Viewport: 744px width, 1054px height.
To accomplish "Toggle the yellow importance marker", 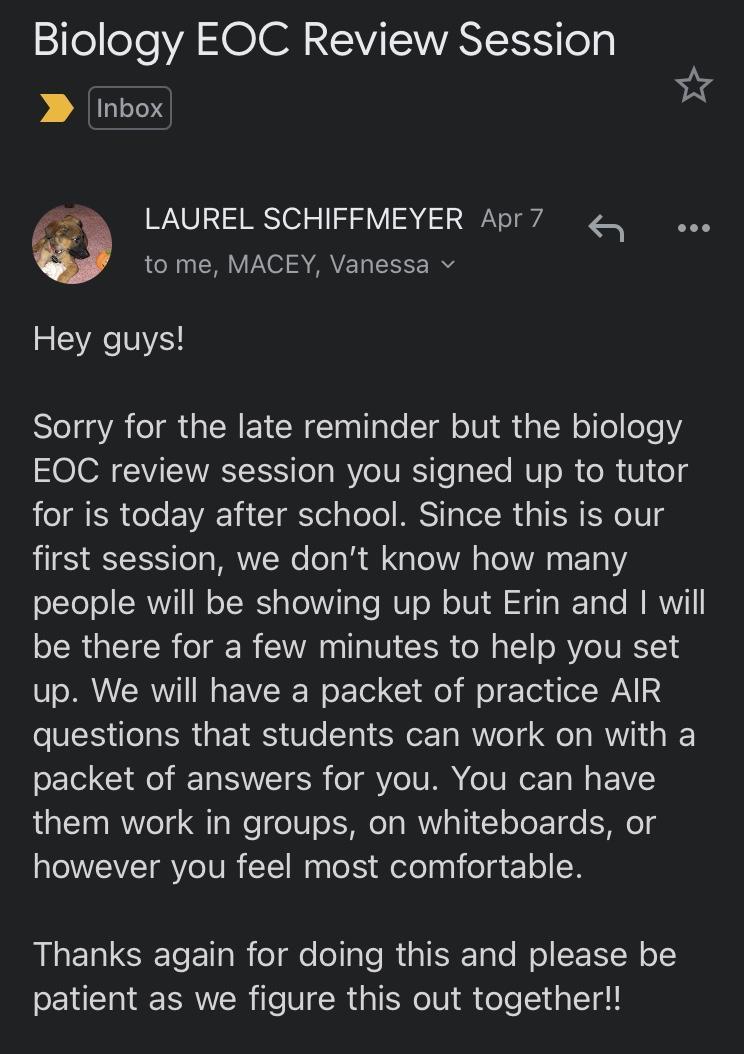I will [x=56, y=108].
